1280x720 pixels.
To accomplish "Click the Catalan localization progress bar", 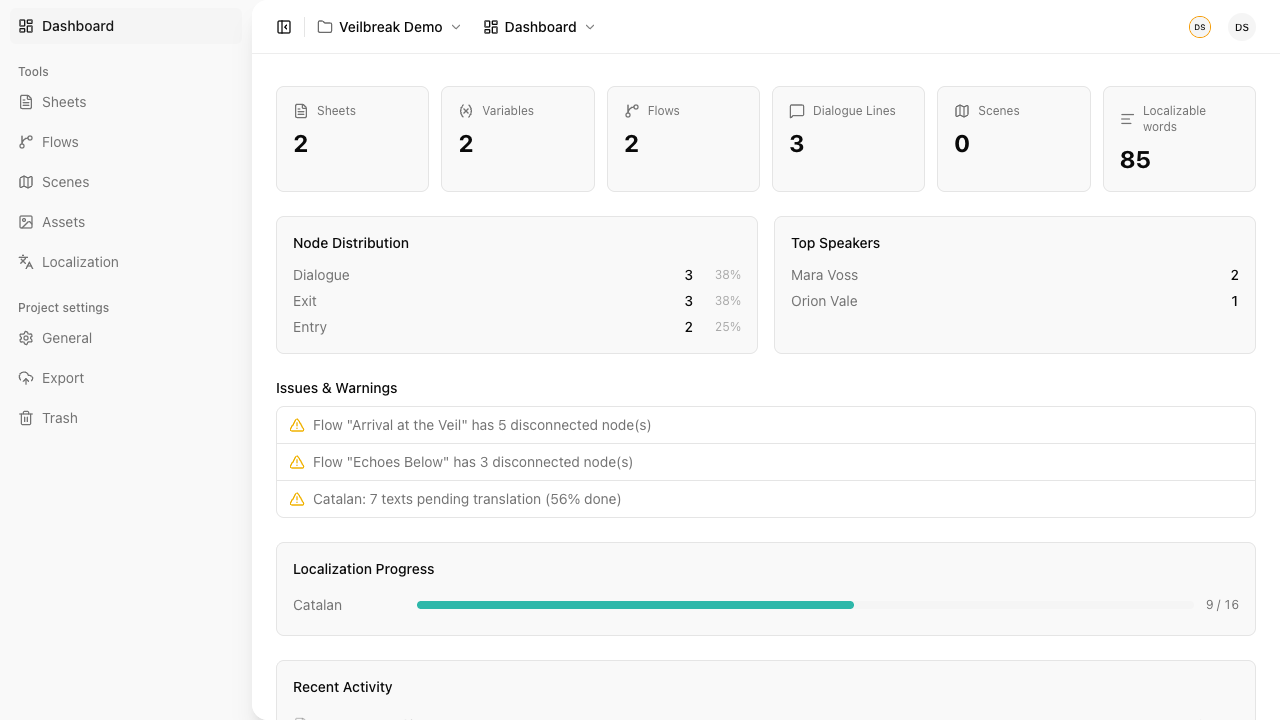I will click(805, 605).
